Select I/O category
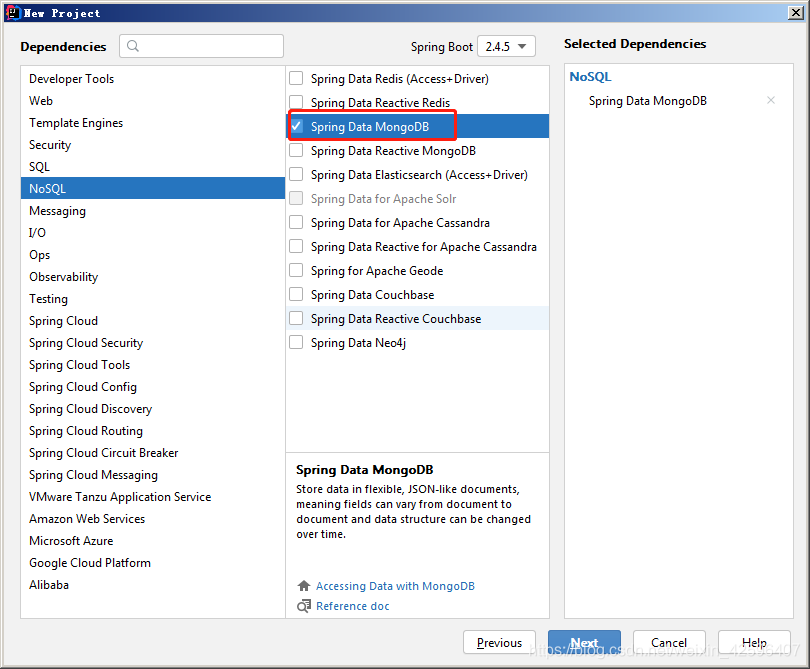 153,232
